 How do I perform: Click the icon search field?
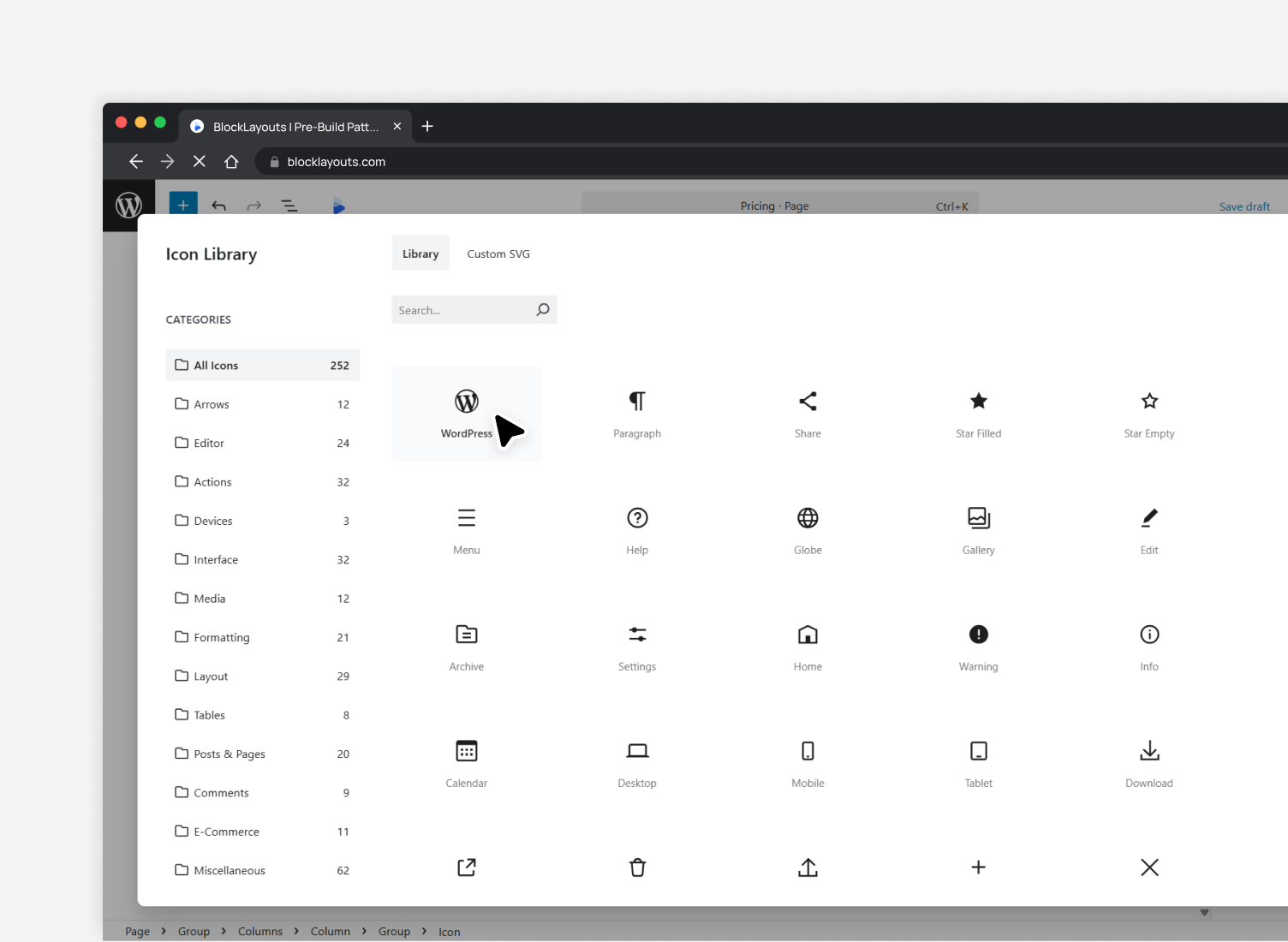(x=474, y=310)
